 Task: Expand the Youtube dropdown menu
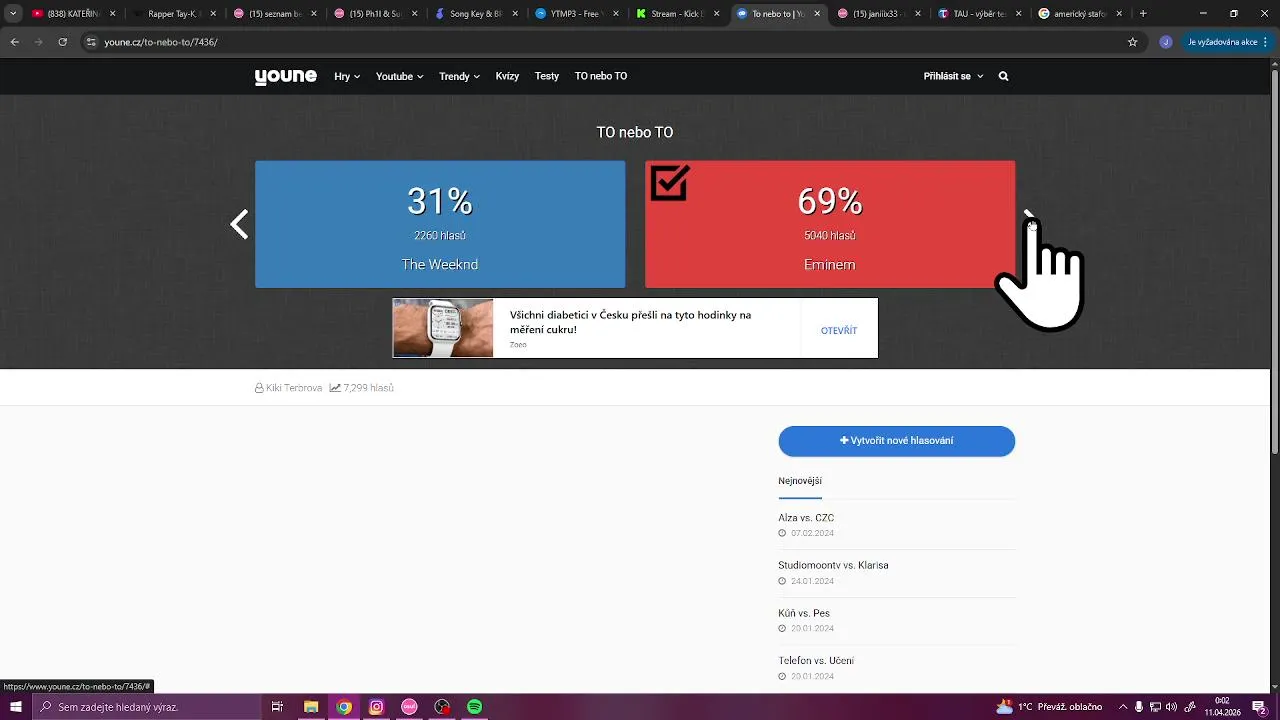pos(399,76)
